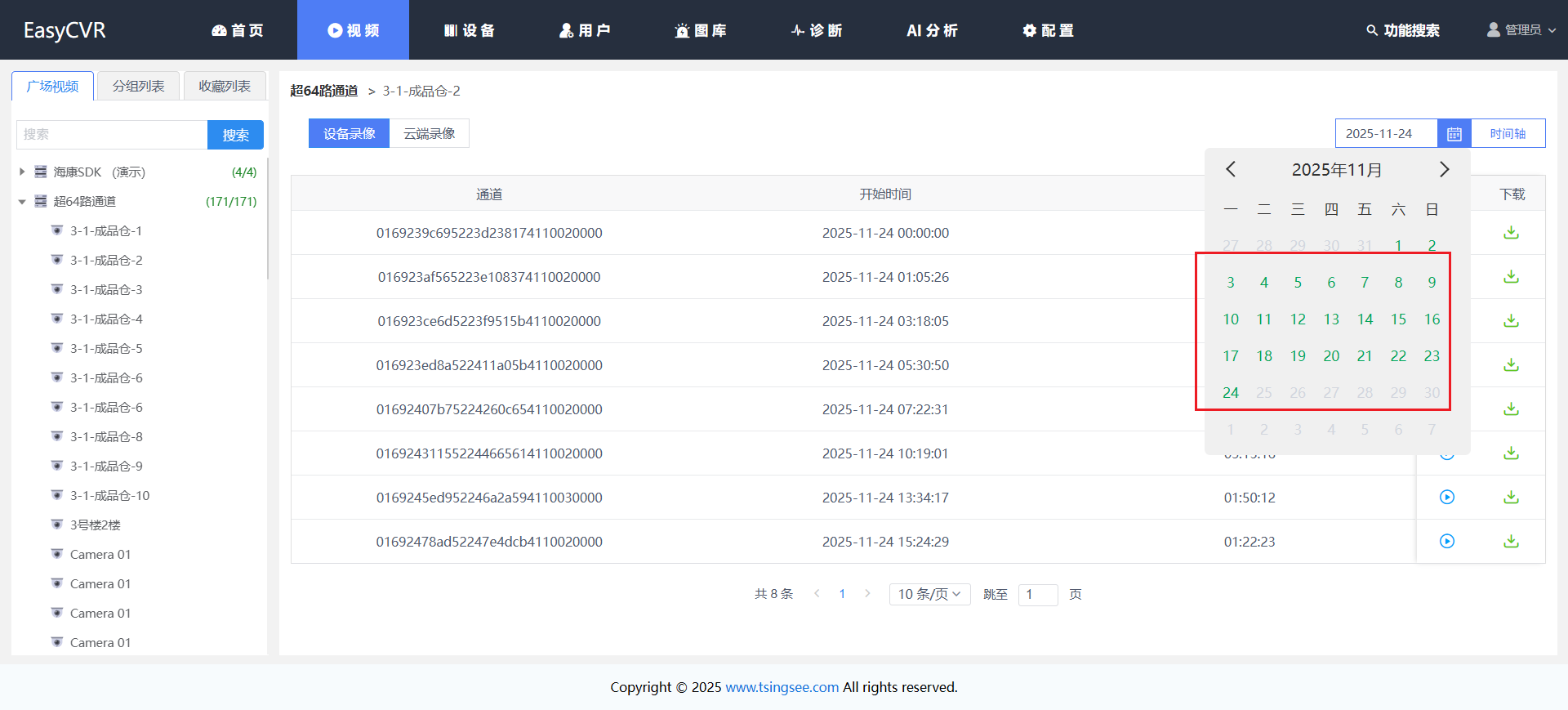Open the 设备 menu in top navigation
Viewport: 1568px width, 710px height.
pyautogui.click(x=470, y=30)
